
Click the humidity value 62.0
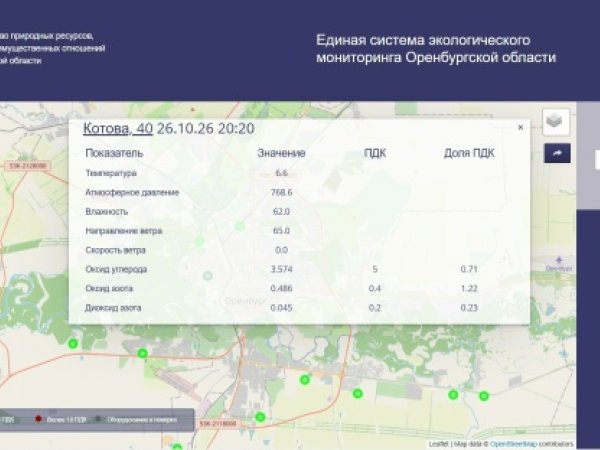[281, 212]
